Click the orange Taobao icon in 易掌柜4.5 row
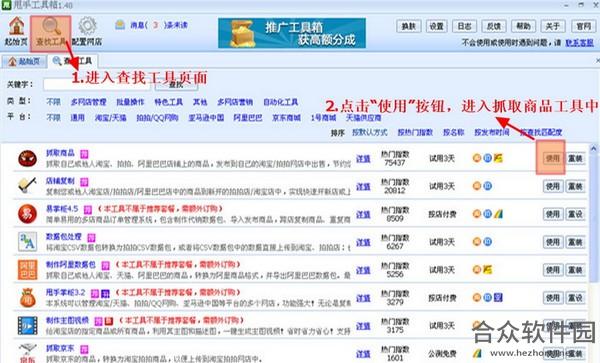600x363 pixels. tap(477, 214)
